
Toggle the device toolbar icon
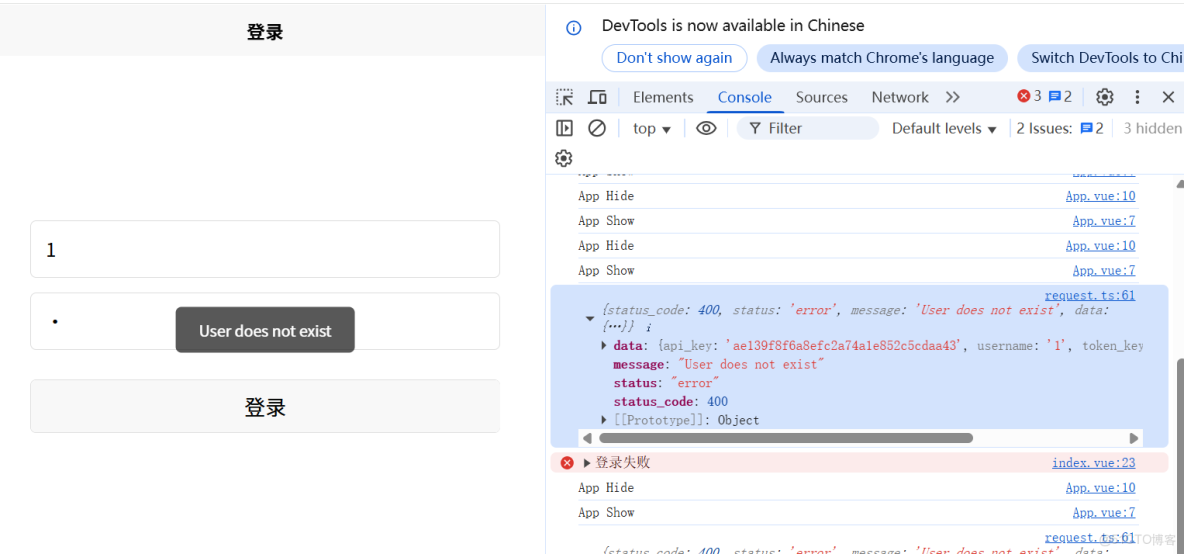597,97
